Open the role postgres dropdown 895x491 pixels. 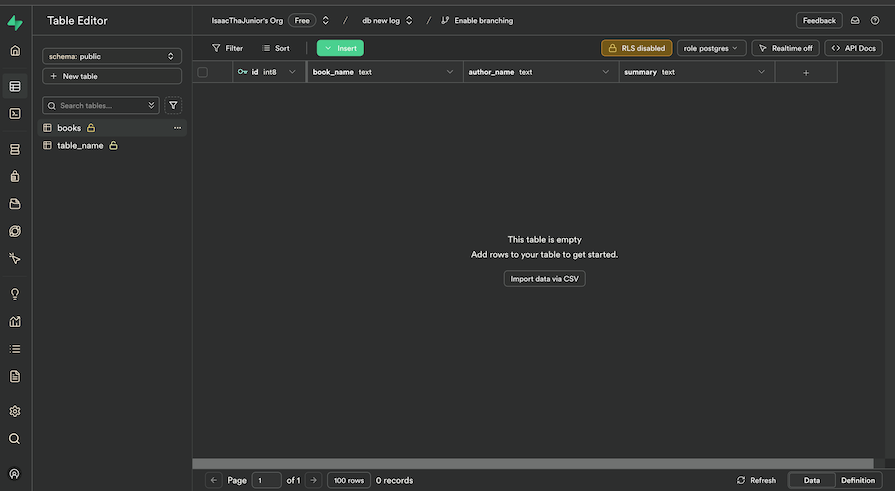click(x=711, y=48)
